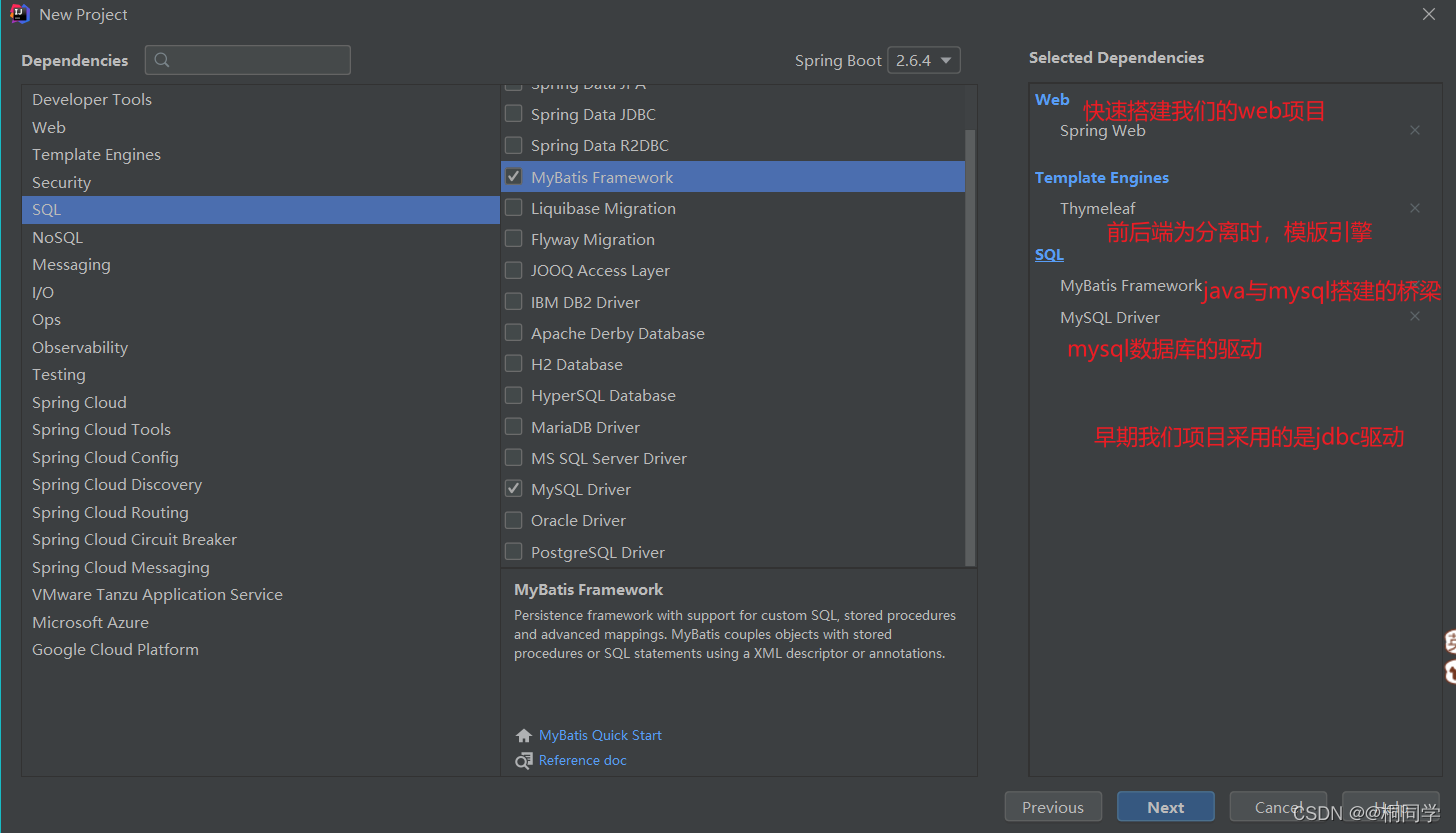Select the NoSQL category
Image resolution: width=1456 pixels, height=833 pixels.
pyautogui.click(x=260, y=237)
